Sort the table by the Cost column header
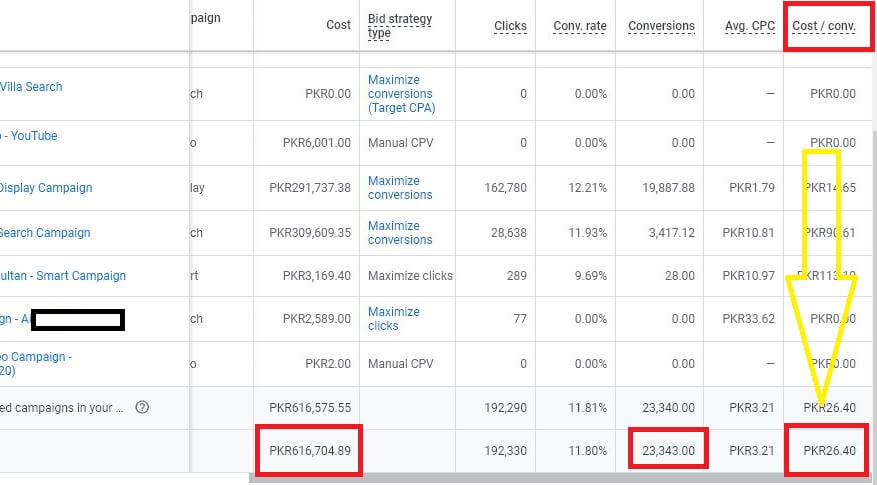This screenshot has height=485, width=877. [x=339, y=25]
